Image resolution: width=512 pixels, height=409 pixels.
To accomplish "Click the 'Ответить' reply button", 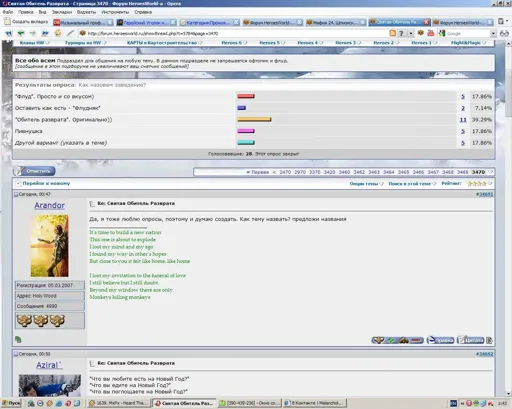I will (35, 171).
